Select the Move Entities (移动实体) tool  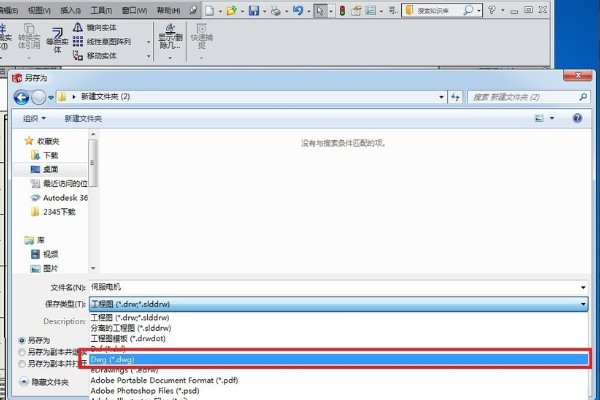pos(95,56)
